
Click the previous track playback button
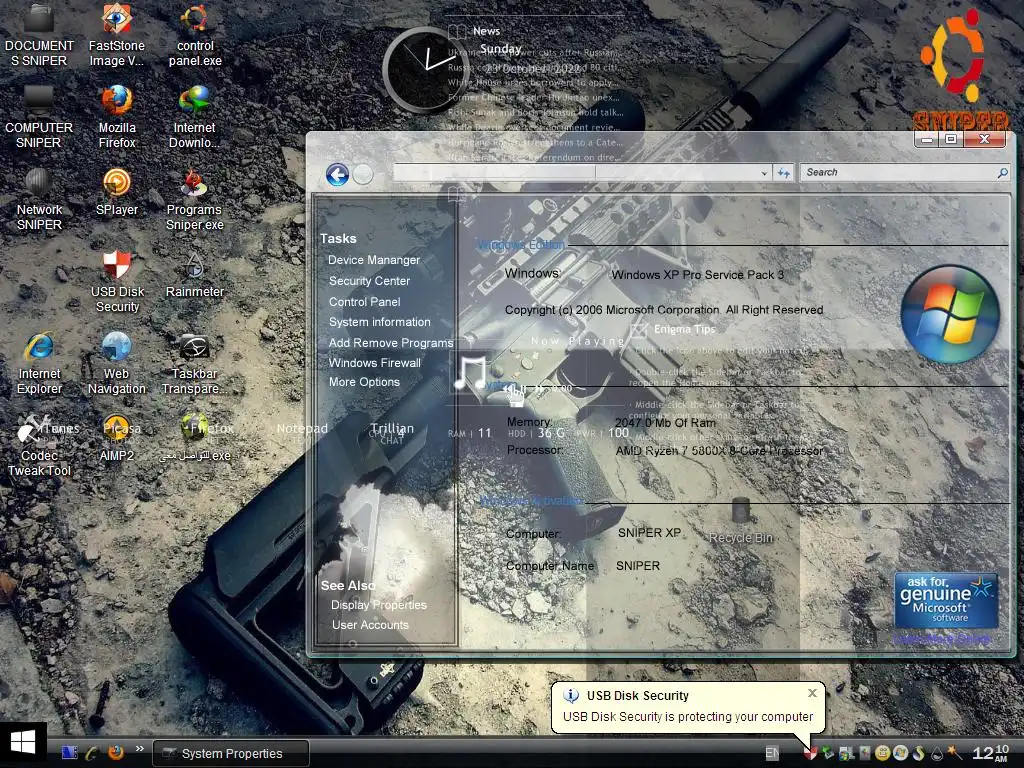[508, 389]
